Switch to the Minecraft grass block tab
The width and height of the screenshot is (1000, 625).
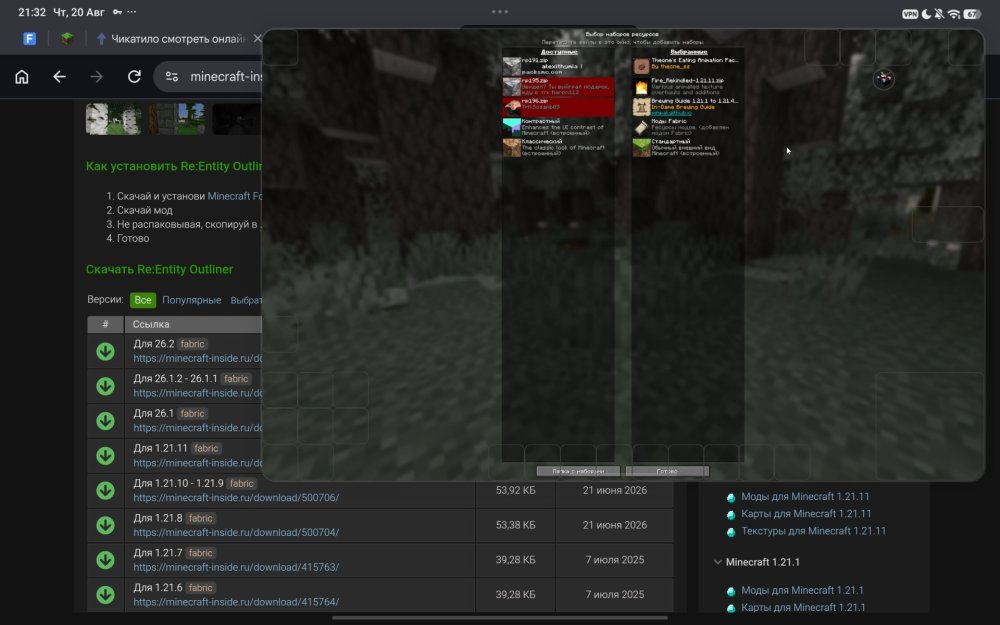(x=67, y=39)
